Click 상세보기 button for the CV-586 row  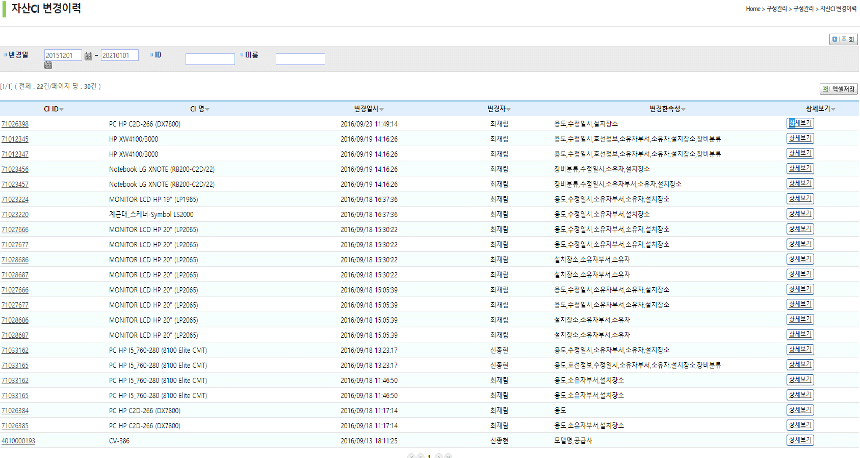pyautogui.click(x=800, y=439)
